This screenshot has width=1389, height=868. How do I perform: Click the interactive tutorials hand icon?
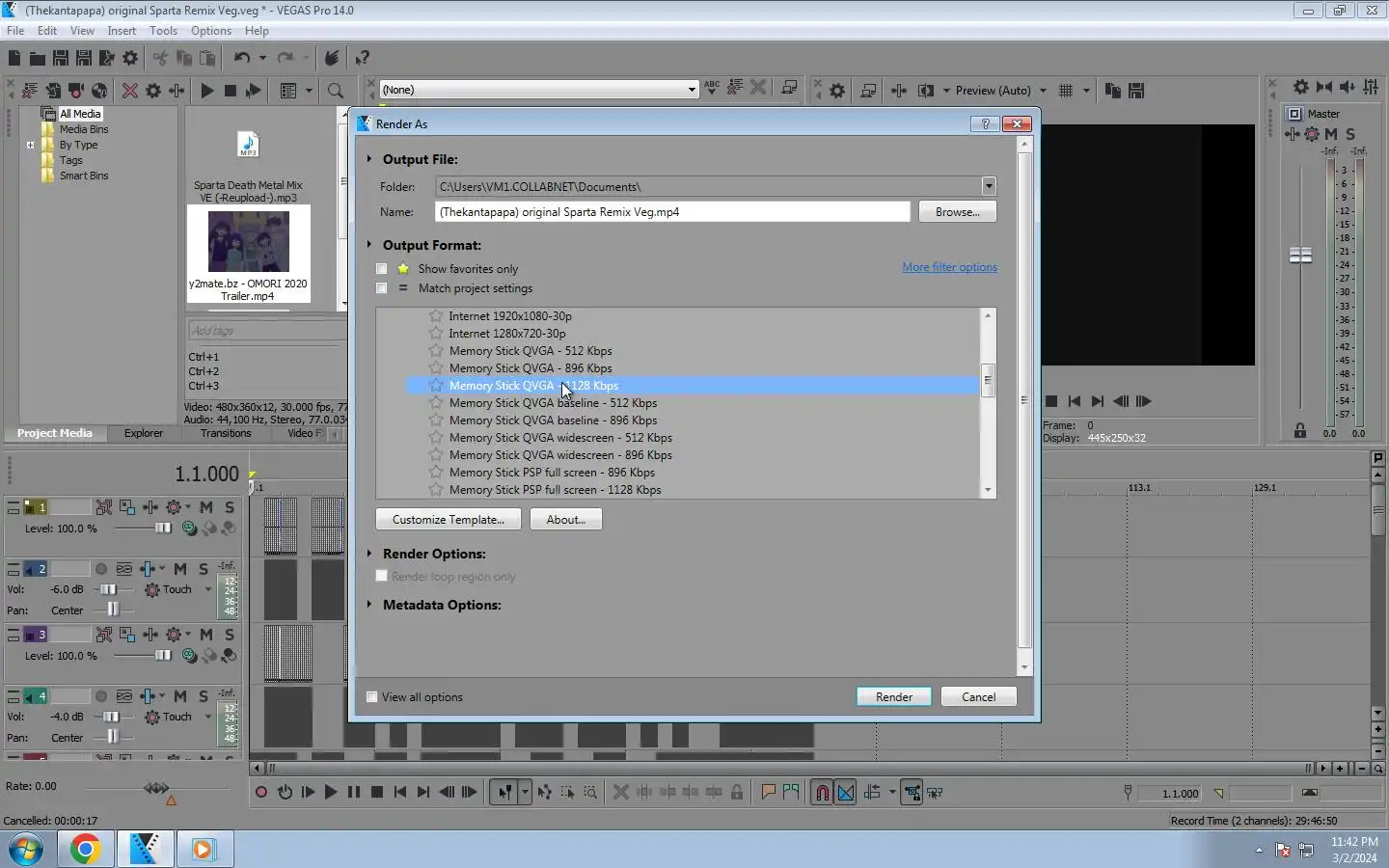[331, 58]
